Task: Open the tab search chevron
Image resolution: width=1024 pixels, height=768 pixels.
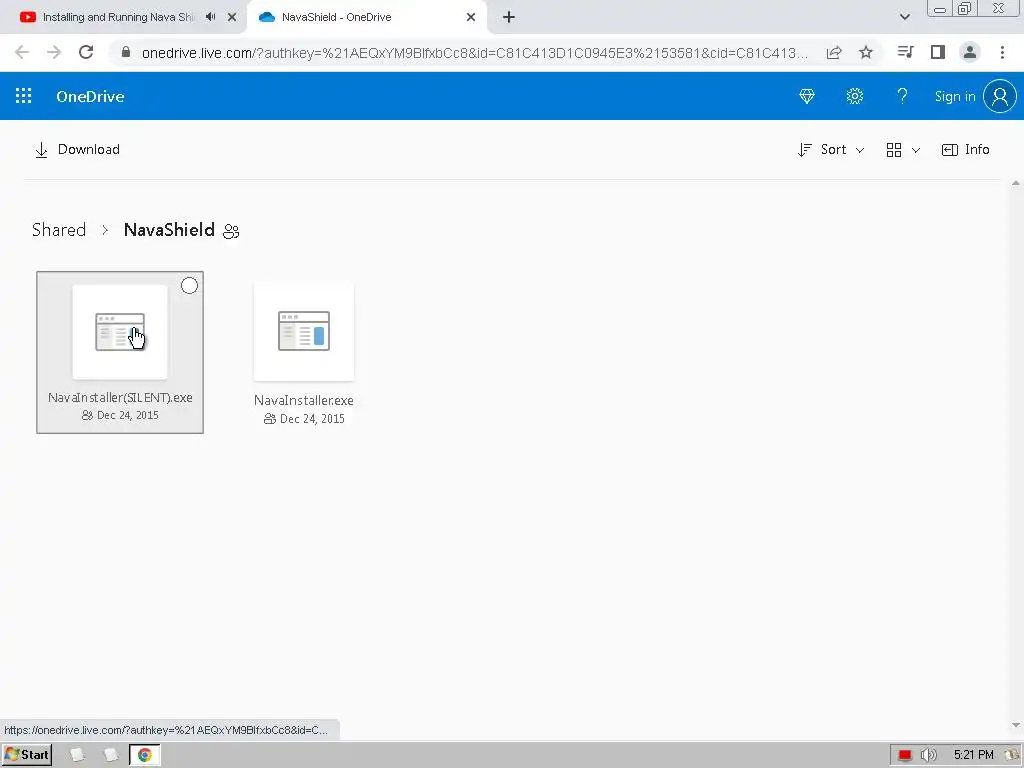Action: click(x=904, y=17)
